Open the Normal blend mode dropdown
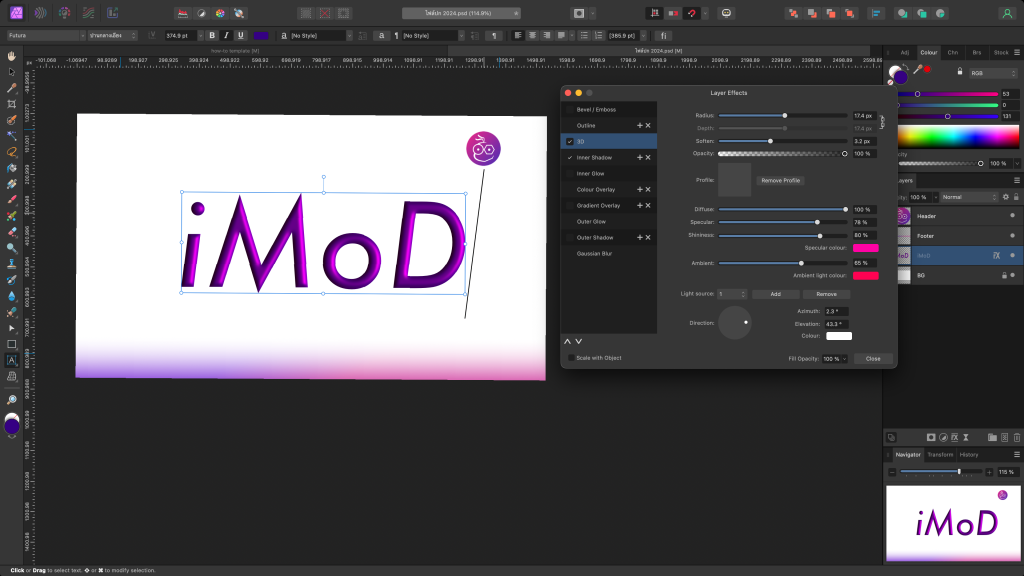The height and width of the screenshot is (576, 1024). pos(967,197)
